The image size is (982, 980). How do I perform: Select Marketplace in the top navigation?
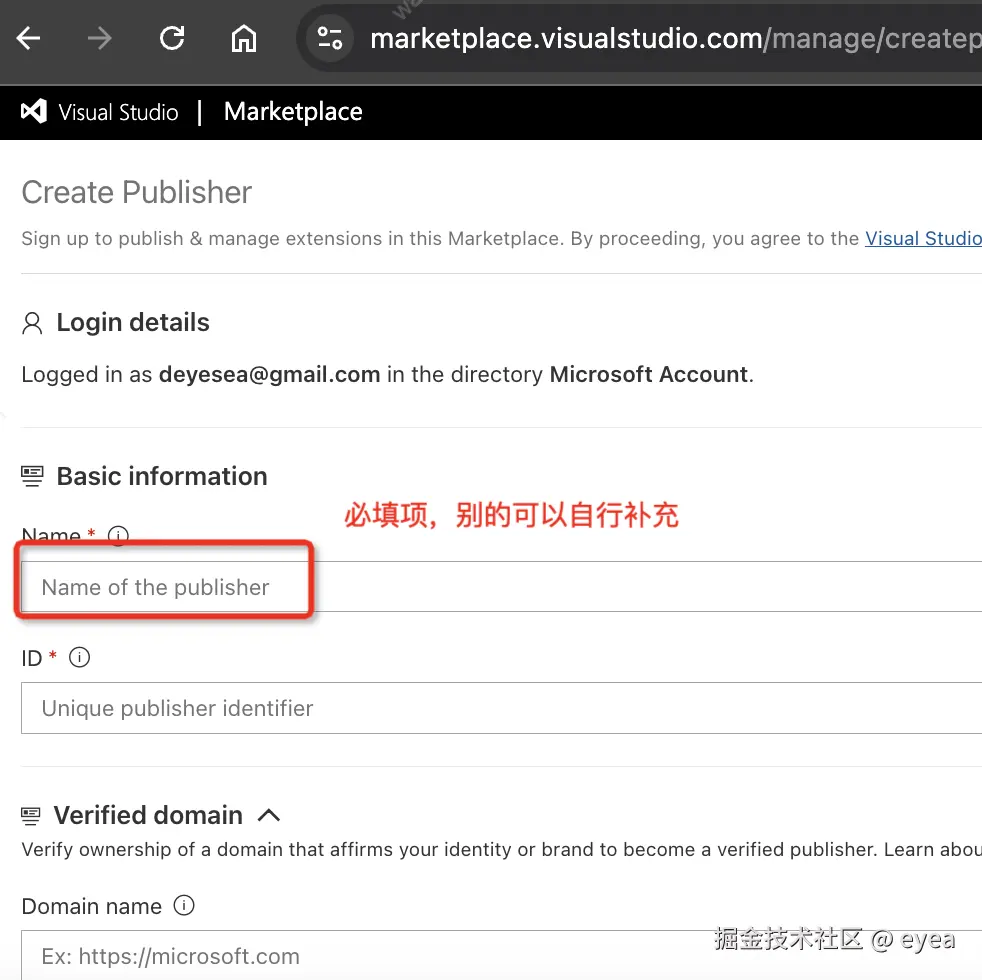tap(293, 112)
